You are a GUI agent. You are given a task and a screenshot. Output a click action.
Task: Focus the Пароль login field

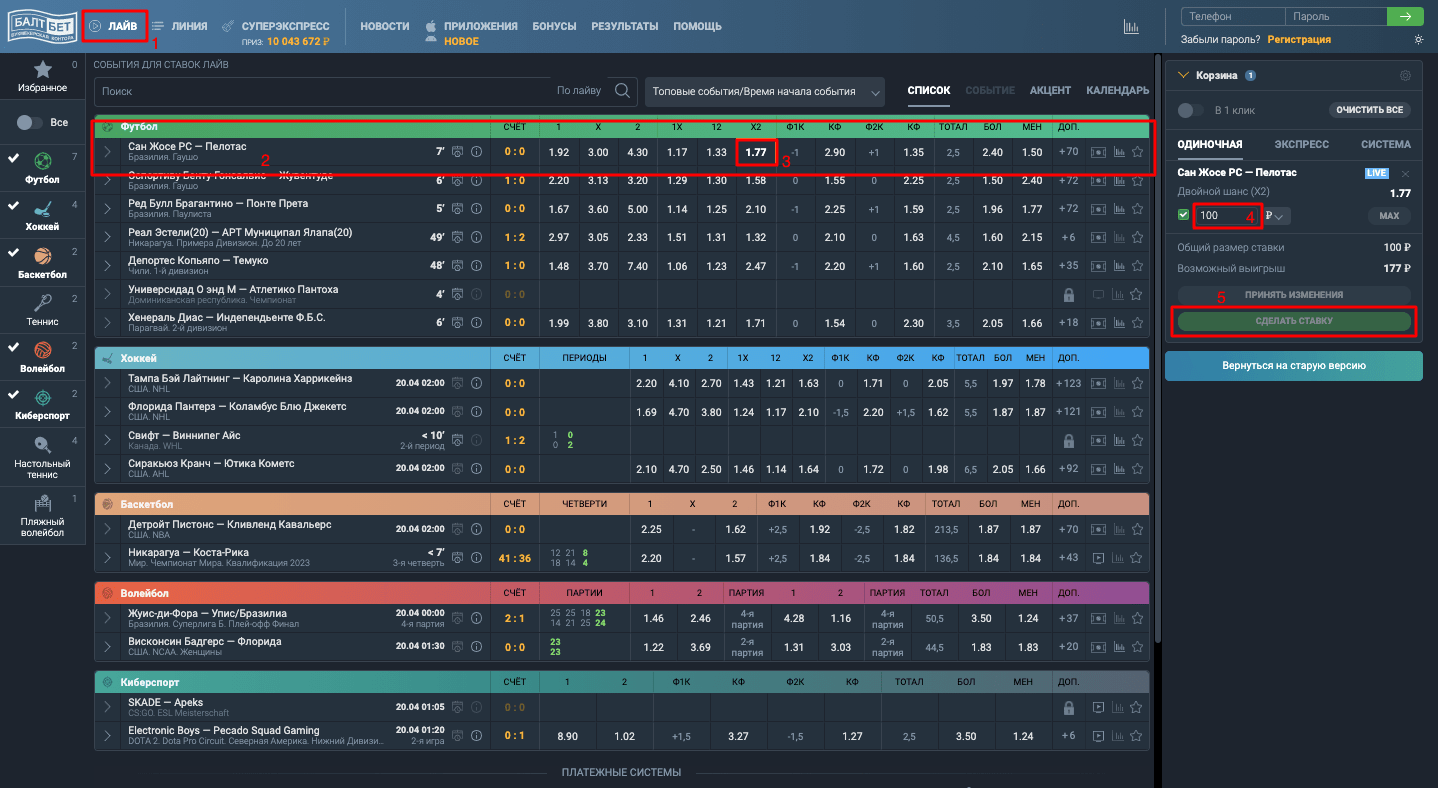(1336, 16)
